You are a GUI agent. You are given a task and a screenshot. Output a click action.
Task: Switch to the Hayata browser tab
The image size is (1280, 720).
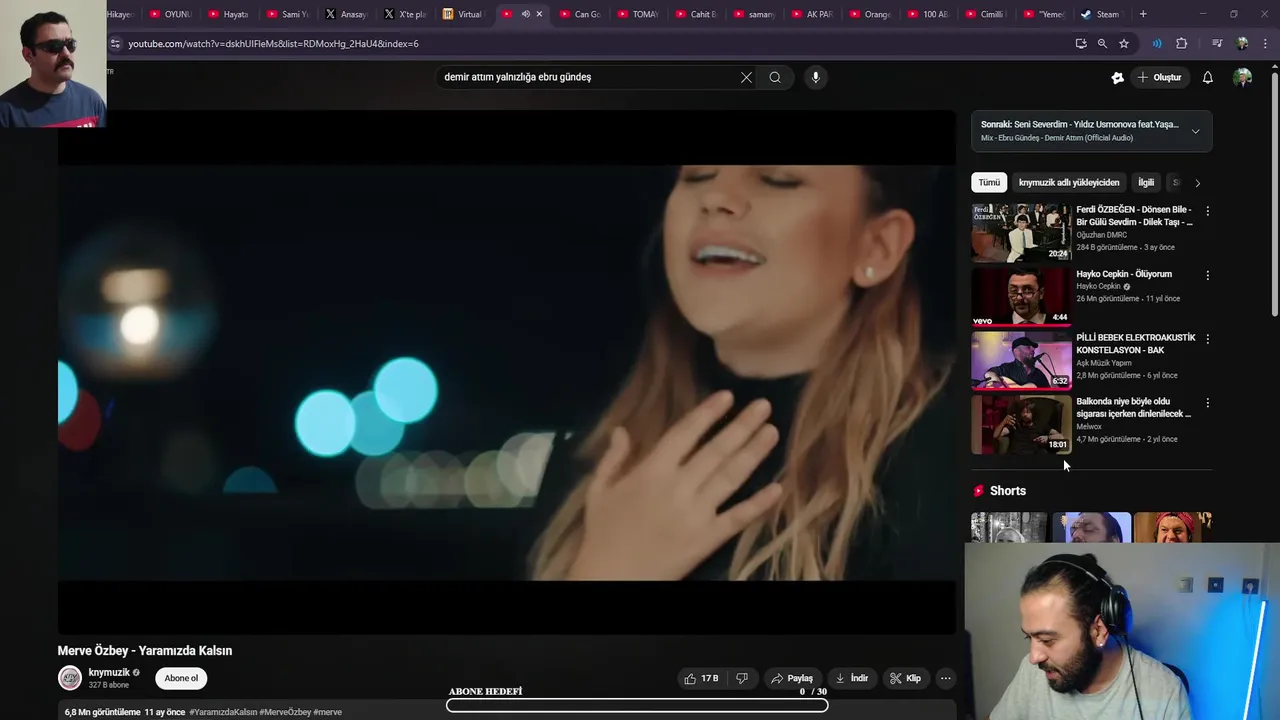[227, 14]
